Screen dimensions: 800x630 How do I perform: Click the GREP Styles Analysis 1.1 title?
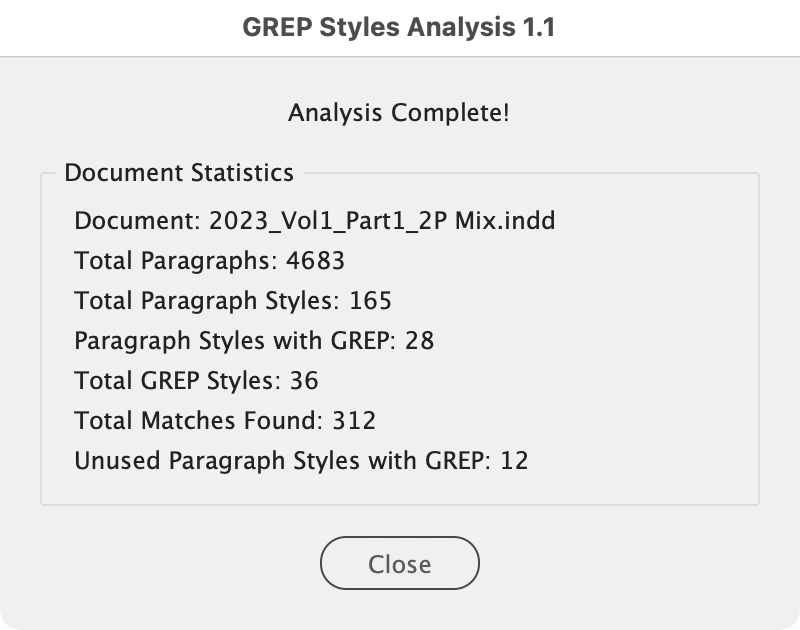[x=399, y=27]
